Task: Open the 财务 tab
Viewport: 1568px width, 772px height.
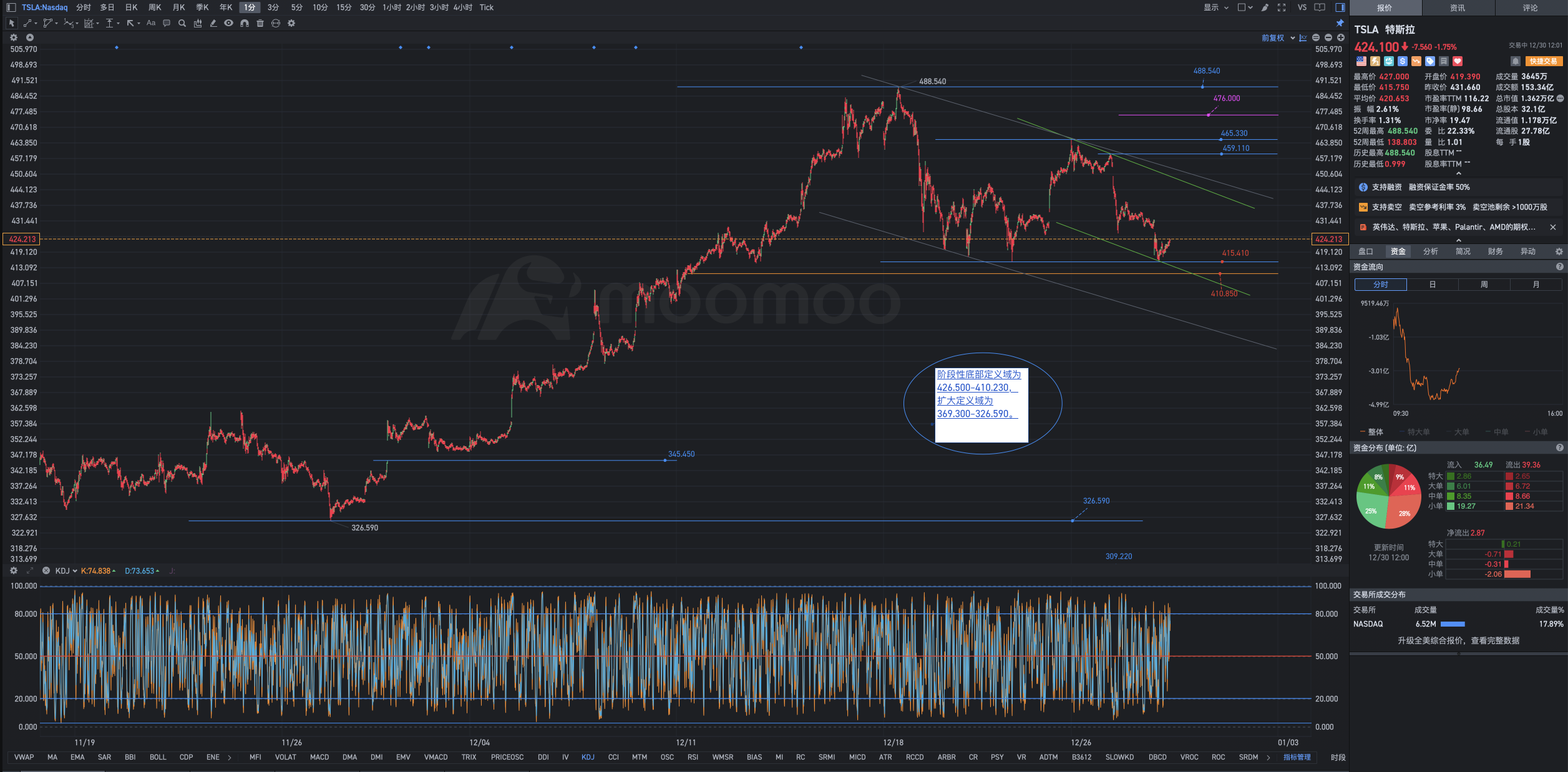Action: pyautogui.click(x=1496, y=252)
